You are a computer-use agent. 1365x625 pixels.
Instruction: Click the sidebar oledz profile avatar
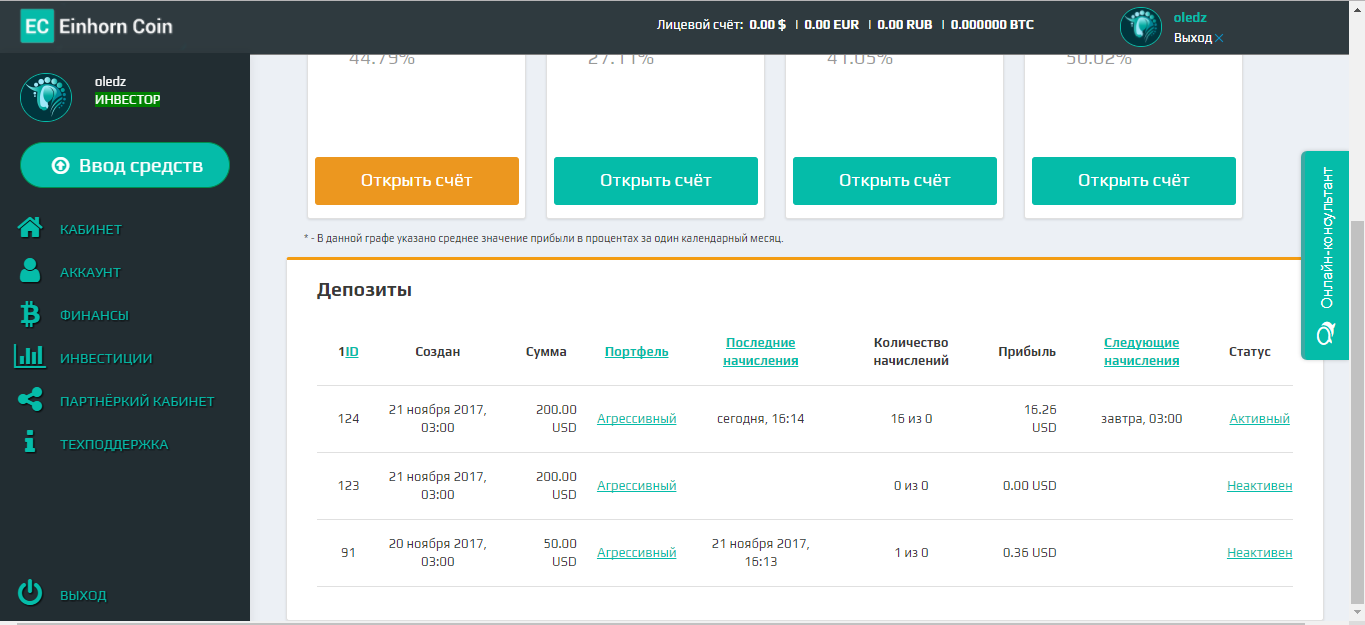coord(46,96)
